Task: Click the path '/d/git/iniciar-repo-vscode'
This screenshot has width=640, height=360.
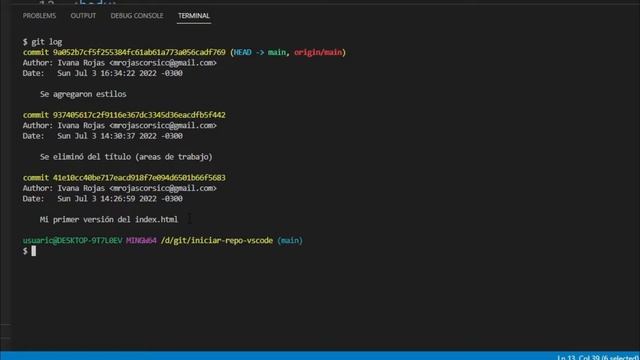Action: [x=217, y=240]
